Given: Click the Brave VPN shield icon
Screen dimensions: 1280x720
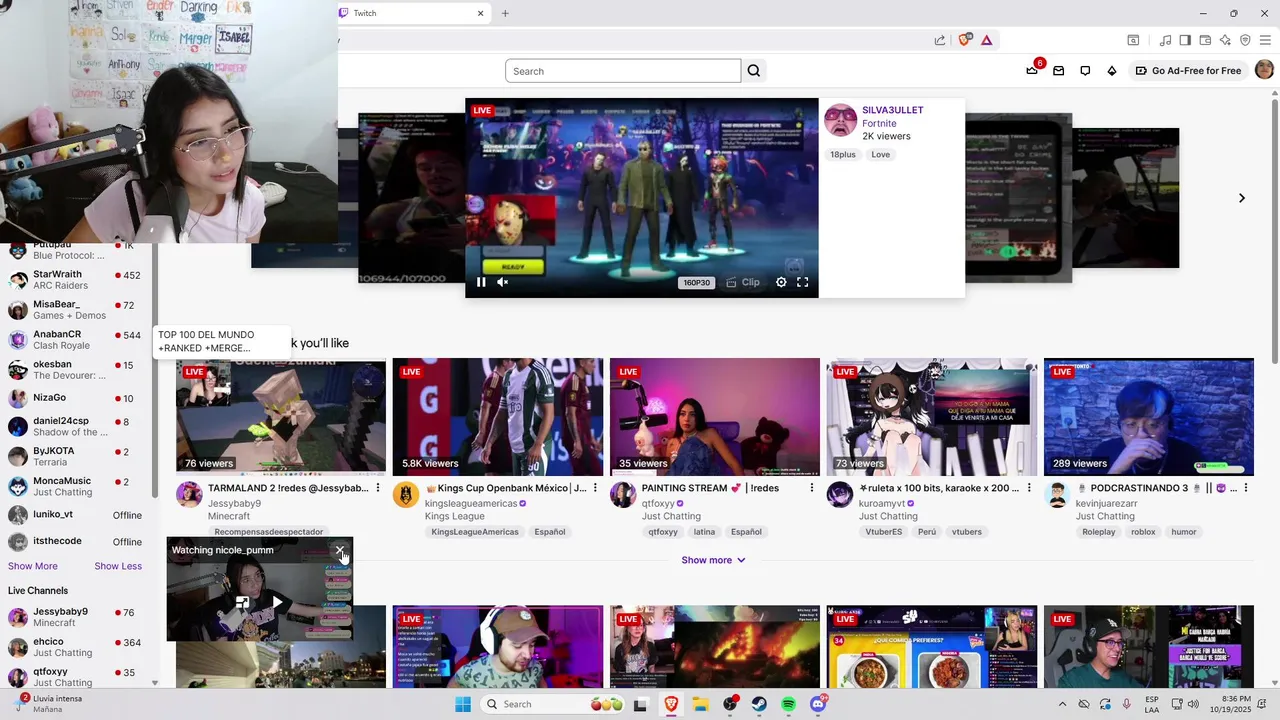Looking at the screenshot, I should (x=1245, y=40).
